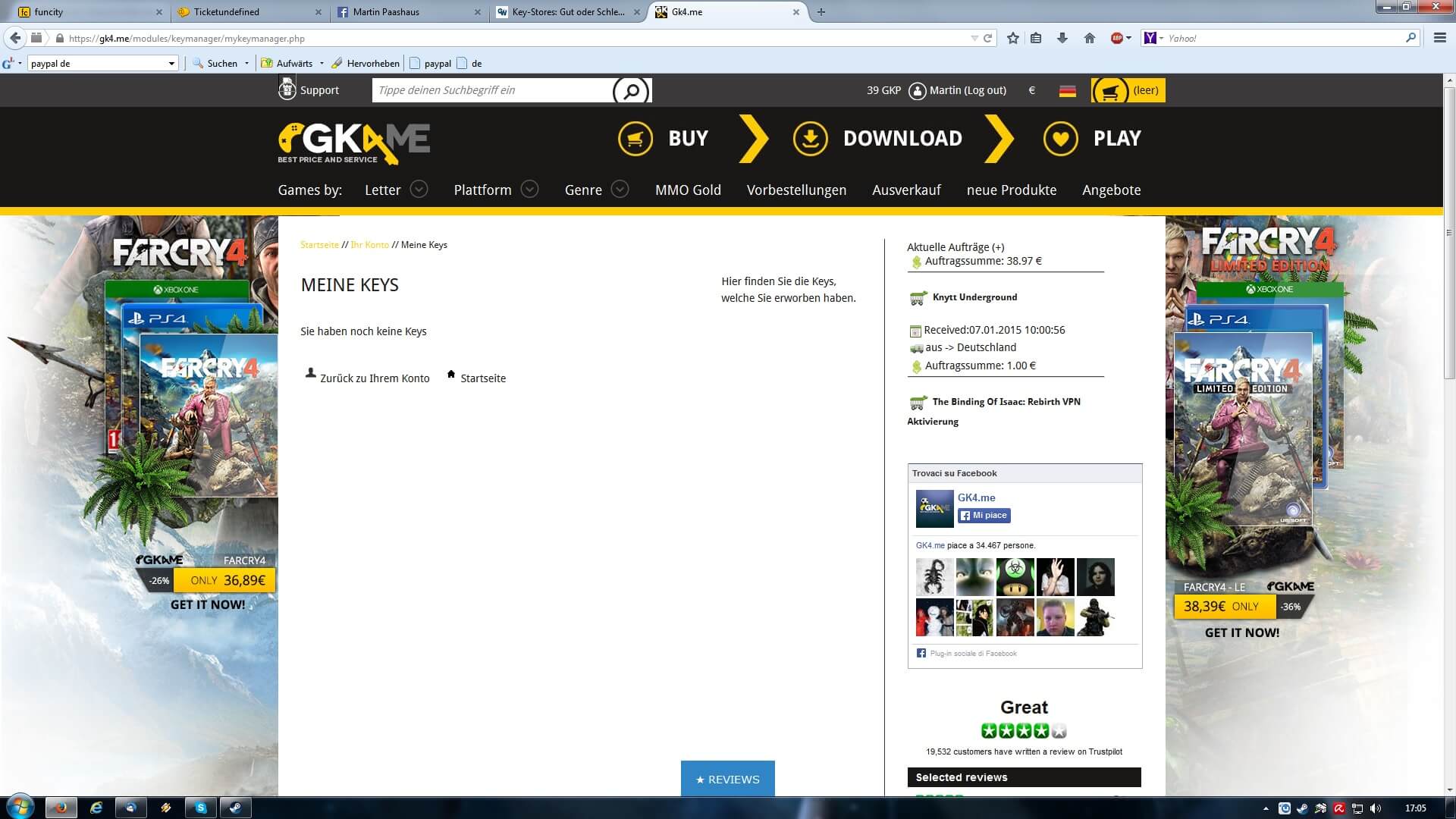Screen dimensions: 1456x819
Task: Click the Aufwärts toolbar button
Action: click(x=287, y=64)
